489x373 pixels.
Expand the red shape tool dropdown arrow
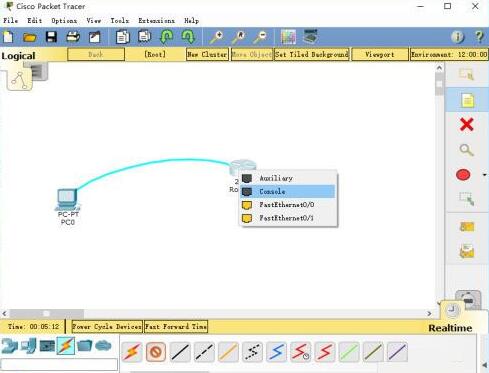coord(484,175)
